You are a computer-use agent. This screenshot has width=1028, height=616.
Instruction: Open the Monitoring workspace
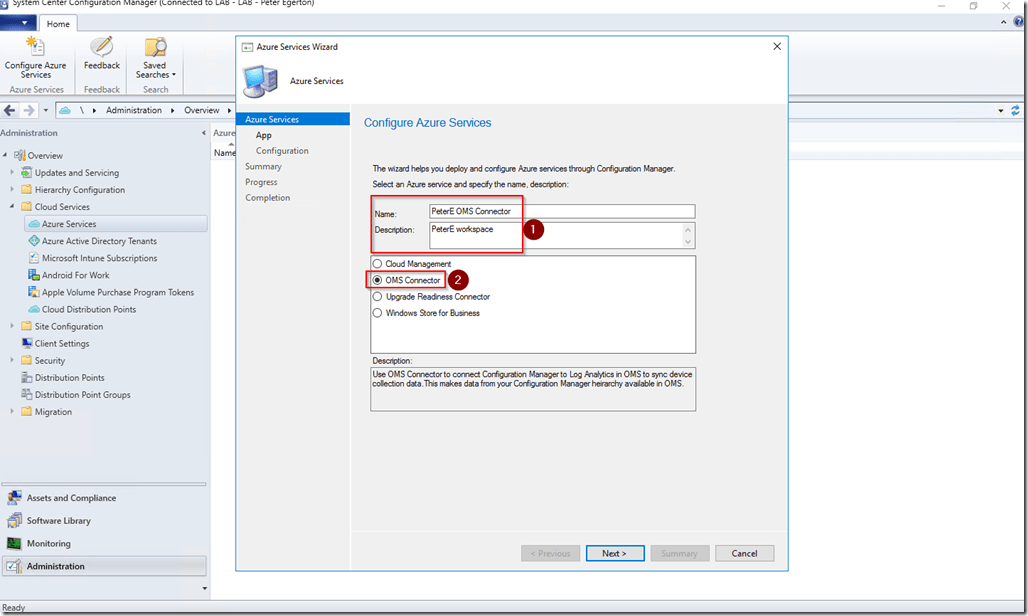coord(48,543)
